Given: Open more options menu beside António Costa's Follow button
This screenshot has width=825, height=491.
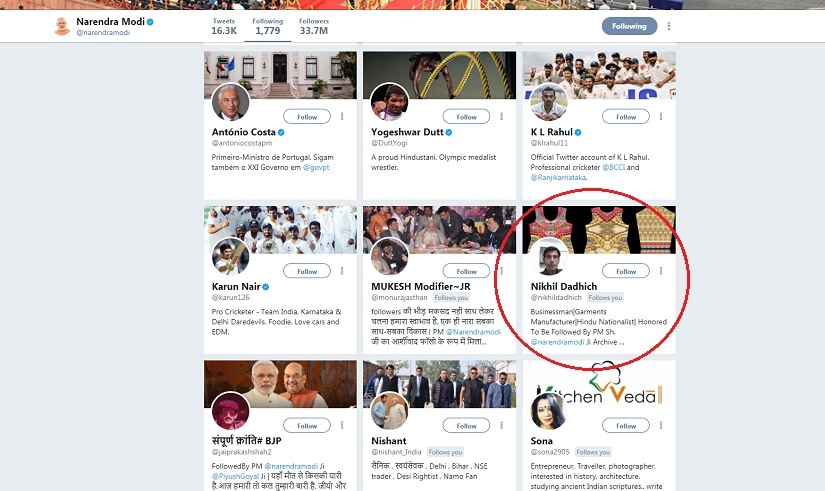Looking at the screenshot, I should pyautogui.click(x=342, y=116).
